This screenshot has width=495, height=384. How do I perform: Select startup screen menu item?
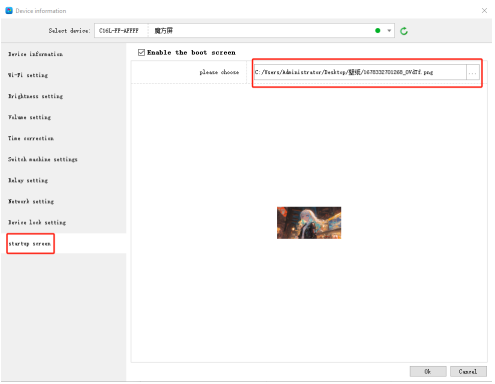tap(30, 244)
